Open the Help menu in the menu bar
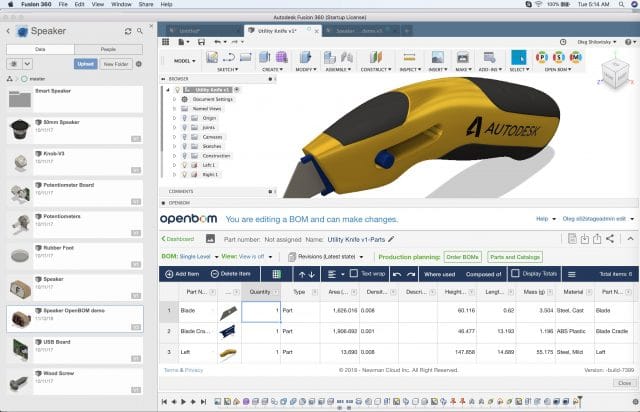 coord(166,4)
